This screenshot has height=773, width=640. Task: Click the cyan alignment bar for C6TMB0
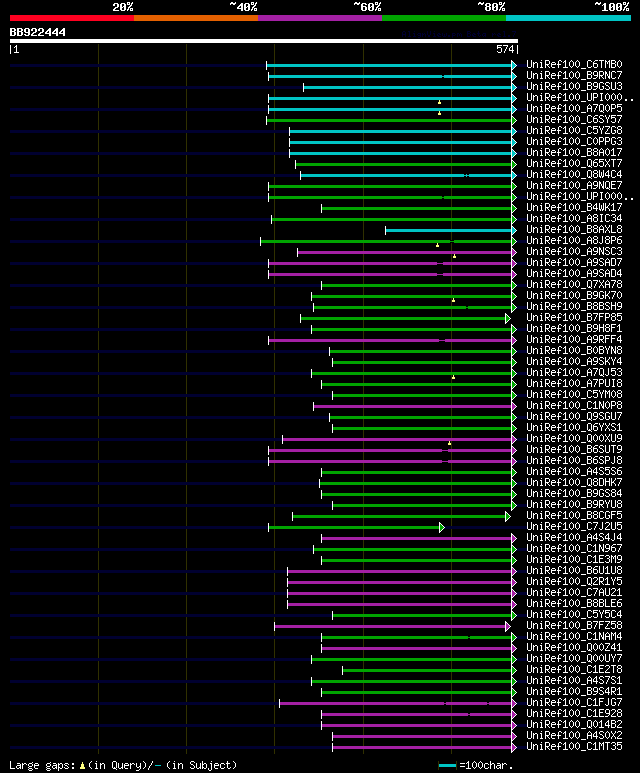coord(389,65)
